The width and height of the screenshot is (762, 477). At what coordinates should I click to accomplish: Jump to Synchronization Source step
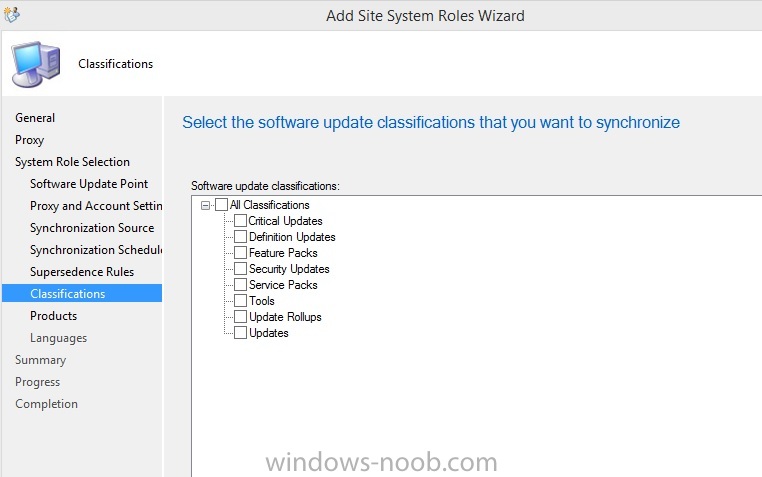click(x=92, y=228)
